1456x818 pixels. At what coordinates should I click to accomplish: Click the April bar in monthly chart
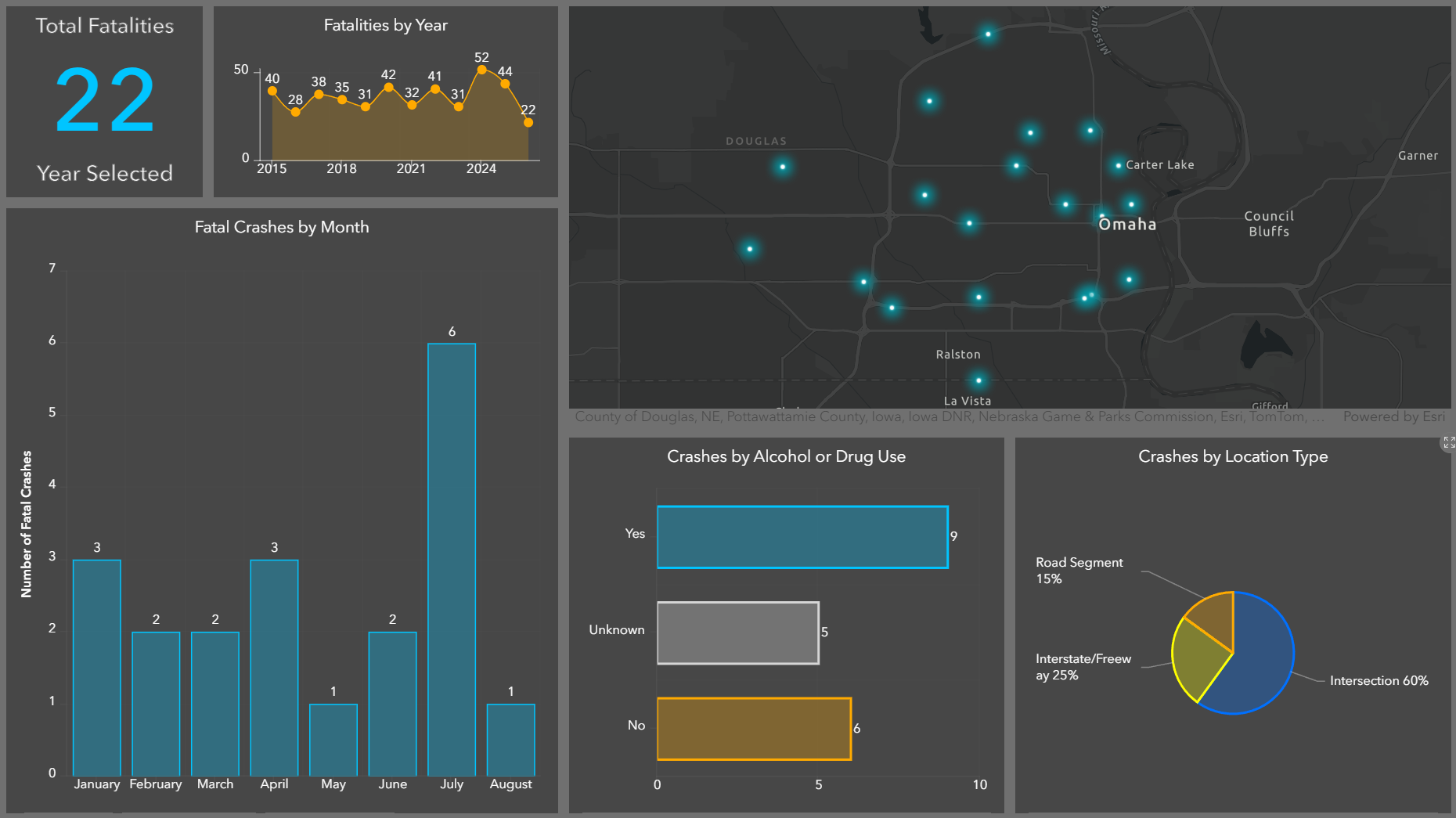pyautogui.click(x=274, y=668)
